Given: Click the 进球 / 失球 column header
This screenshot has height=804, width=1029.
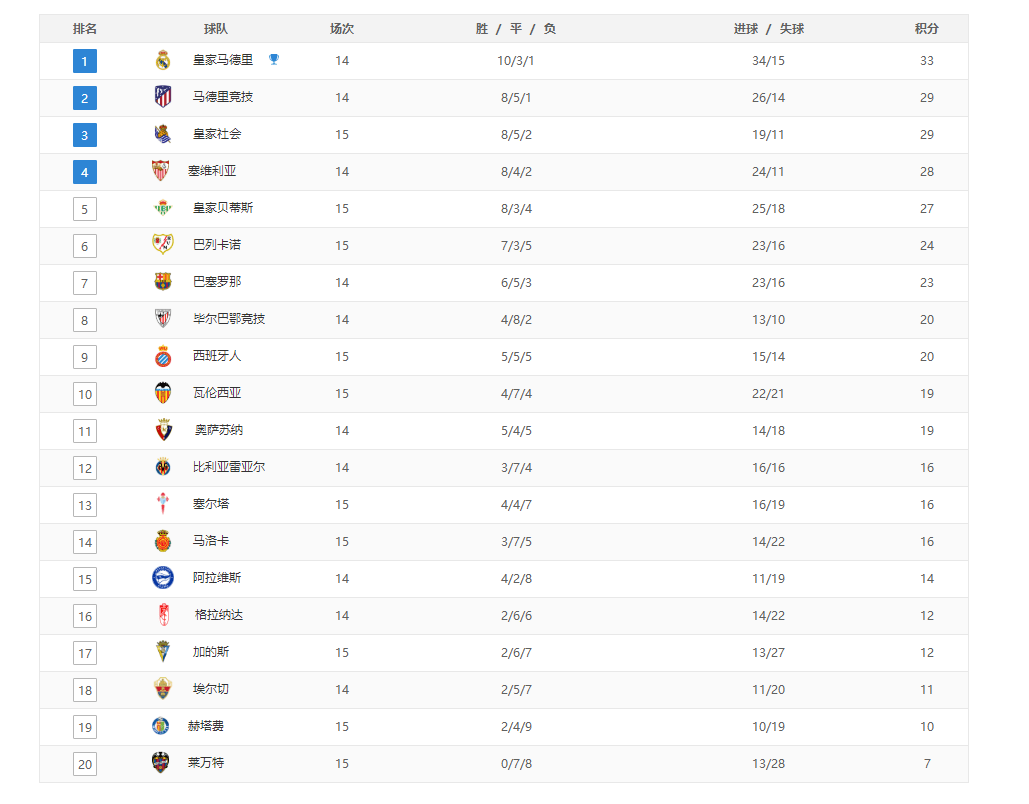Looking at the screenshot, I should coord(768,29).
